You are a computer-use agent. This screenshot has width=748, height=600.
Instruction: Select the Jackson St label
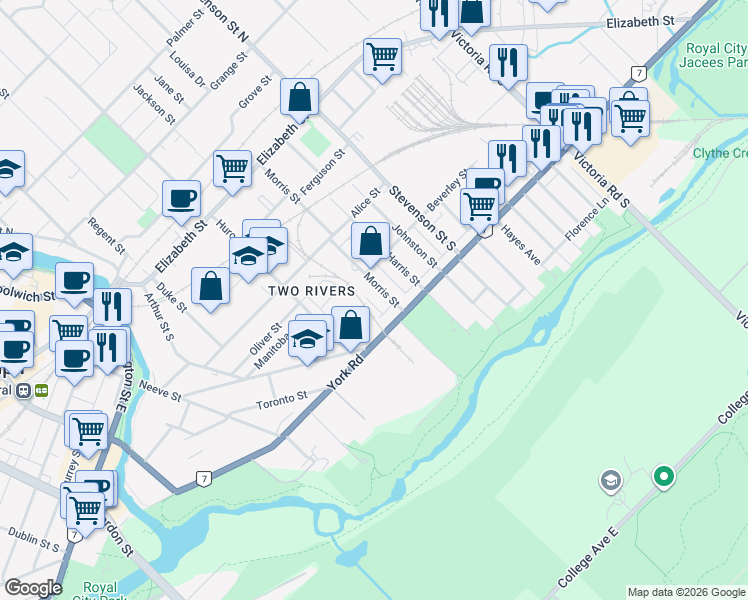point(154,104)
